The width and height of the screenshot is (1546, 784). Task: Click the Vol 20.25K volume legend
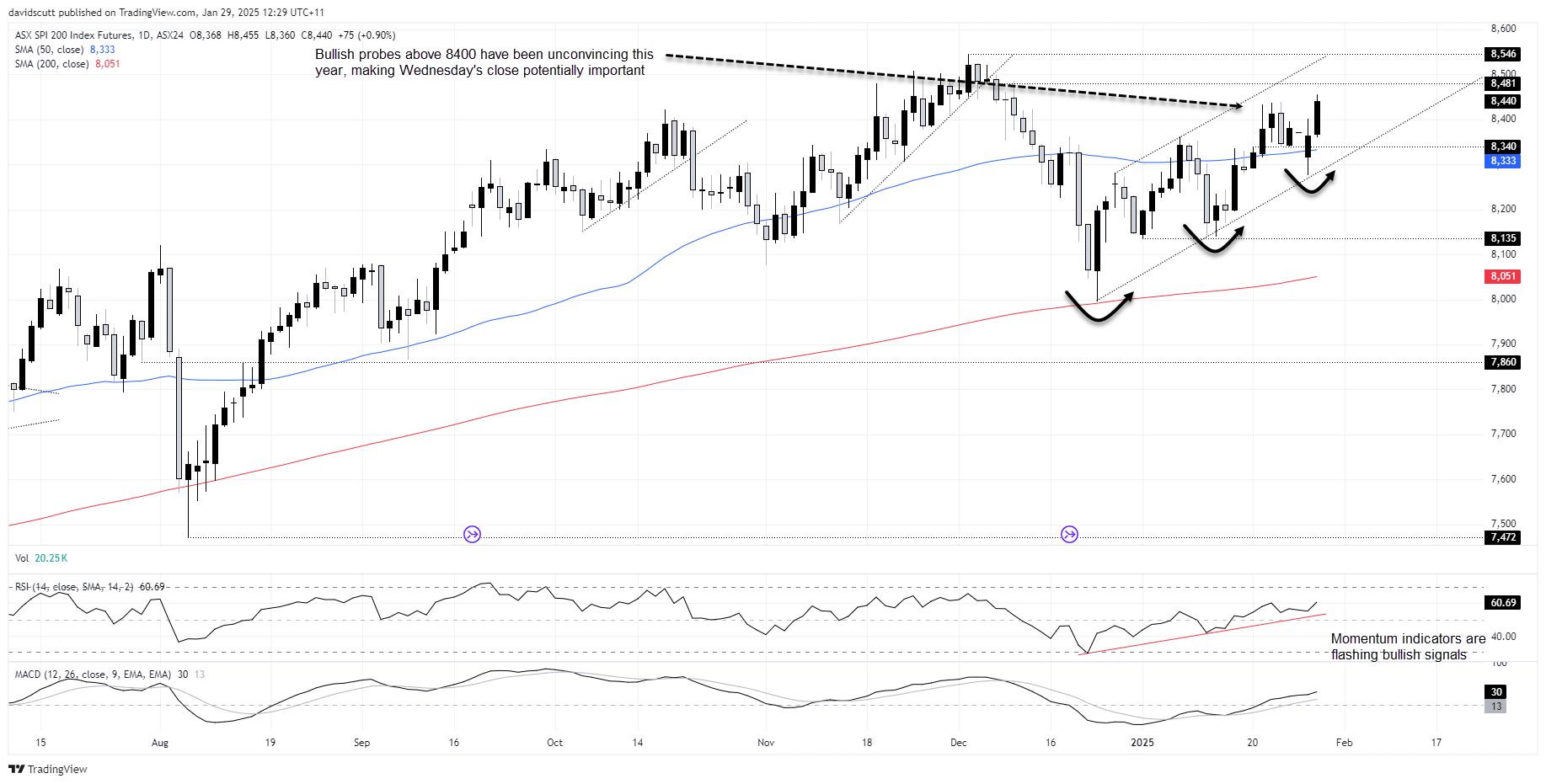point(41,558)
